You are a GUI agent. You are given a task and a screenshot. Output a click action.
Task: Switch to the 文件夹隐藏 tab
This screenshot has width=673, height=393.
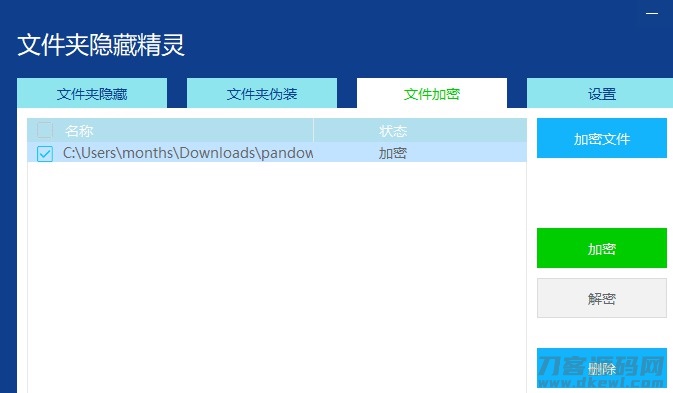pos(92,93)
